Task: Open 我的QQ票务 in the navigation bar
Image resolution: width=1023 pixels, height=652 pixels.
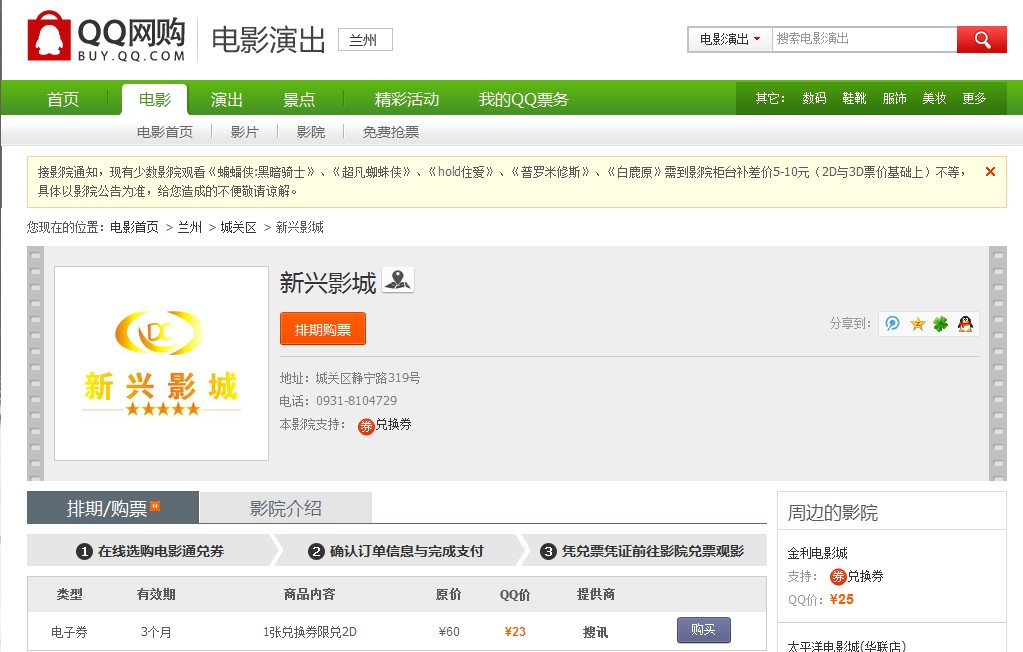Action: pos(523,99)
